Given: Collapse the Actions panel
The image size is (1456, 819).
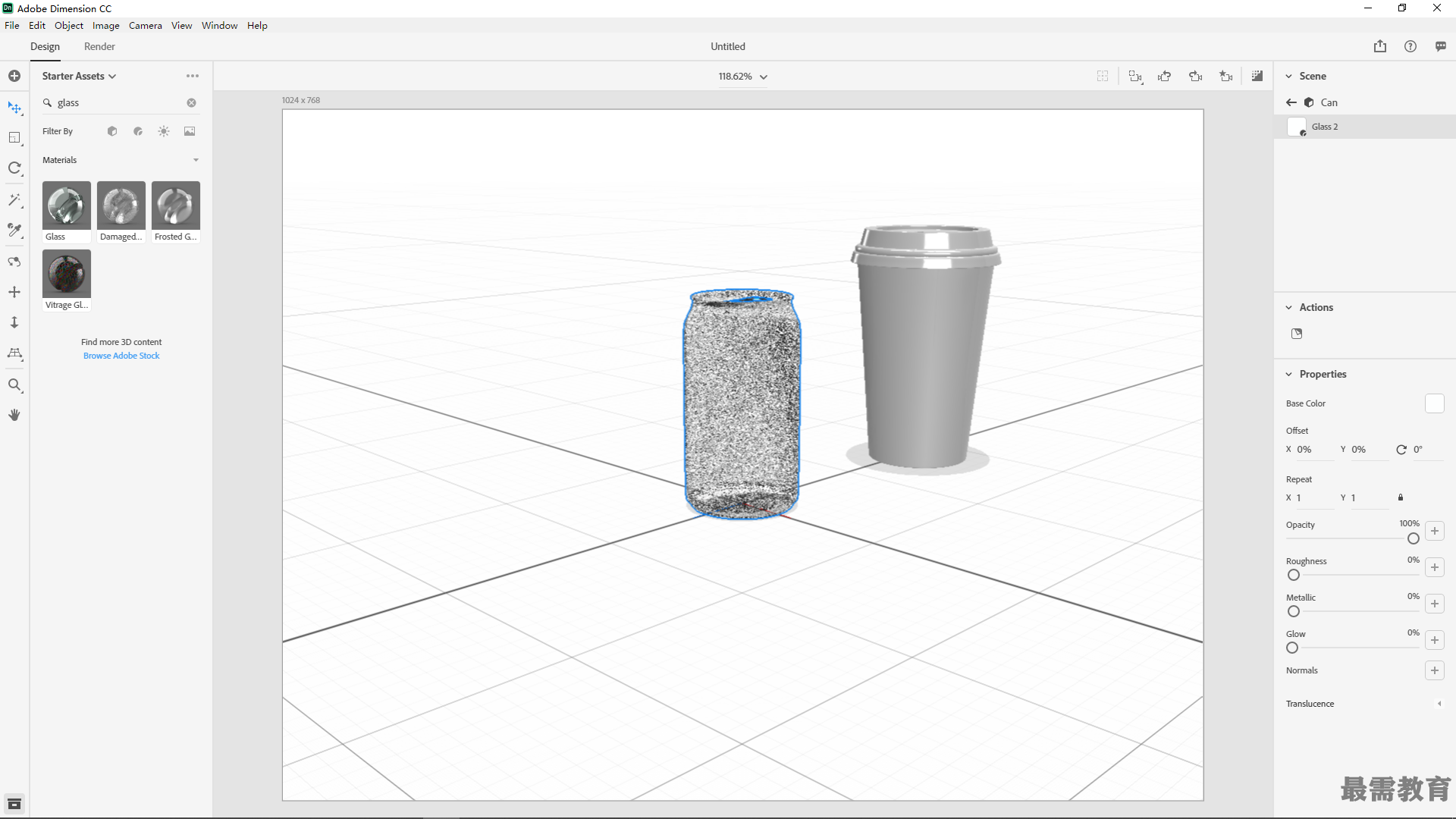Looking at the screenshot, I should (x=1288, y=307).
